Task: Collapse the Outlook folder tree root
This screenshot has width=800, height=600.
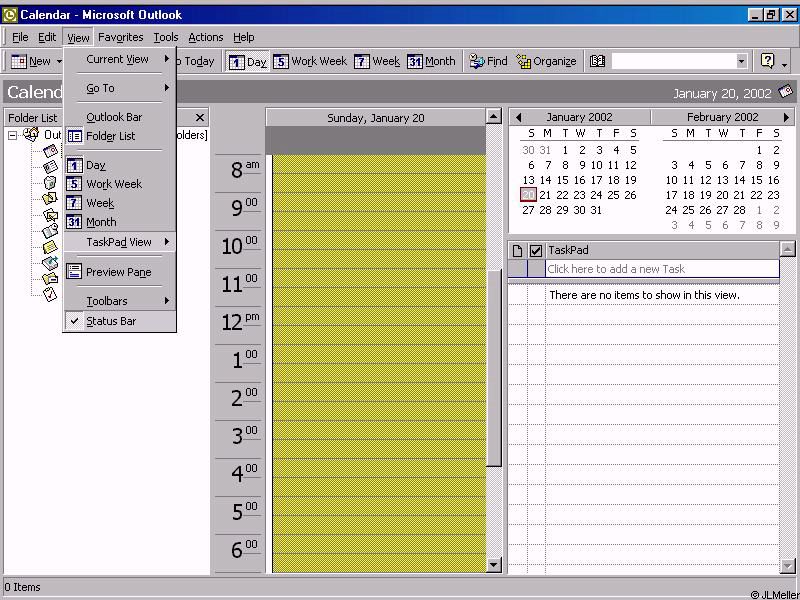Action: (13, 135)
